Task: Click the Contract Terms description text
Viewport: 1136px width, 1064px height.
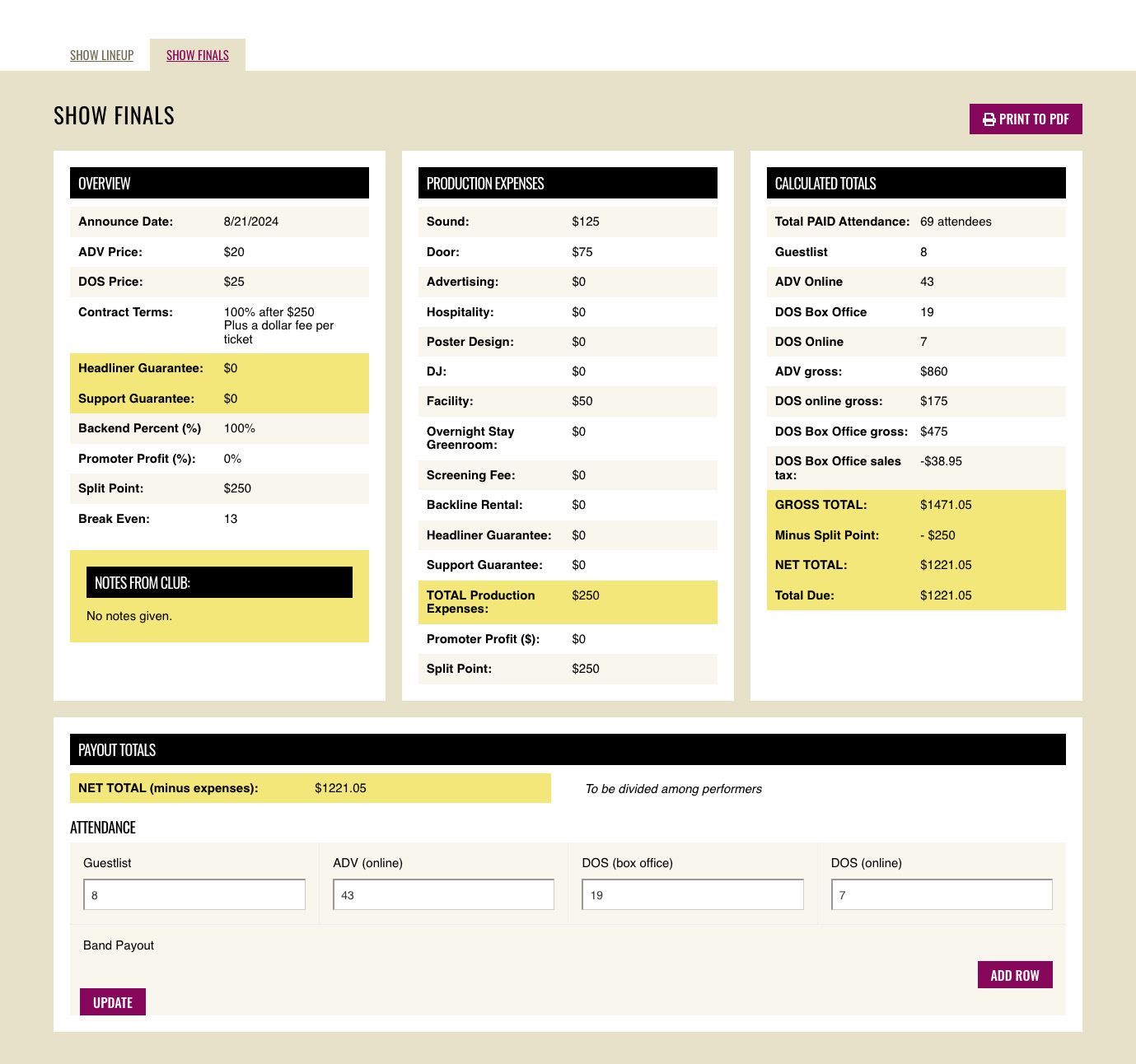Action: [278, 325]
